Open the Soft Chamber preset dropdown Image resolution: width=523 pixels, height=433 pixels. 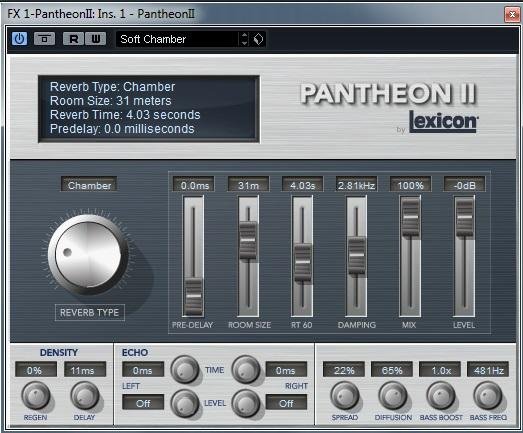(177, 39)
